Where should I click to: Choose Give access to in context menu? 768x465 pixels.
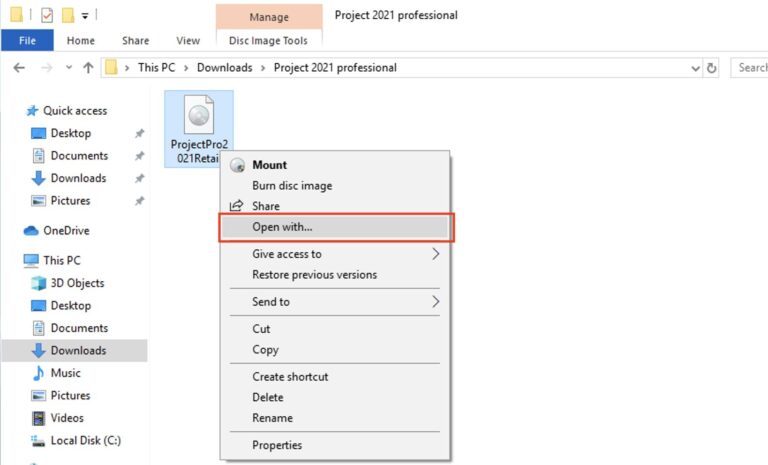coord(335,254)
